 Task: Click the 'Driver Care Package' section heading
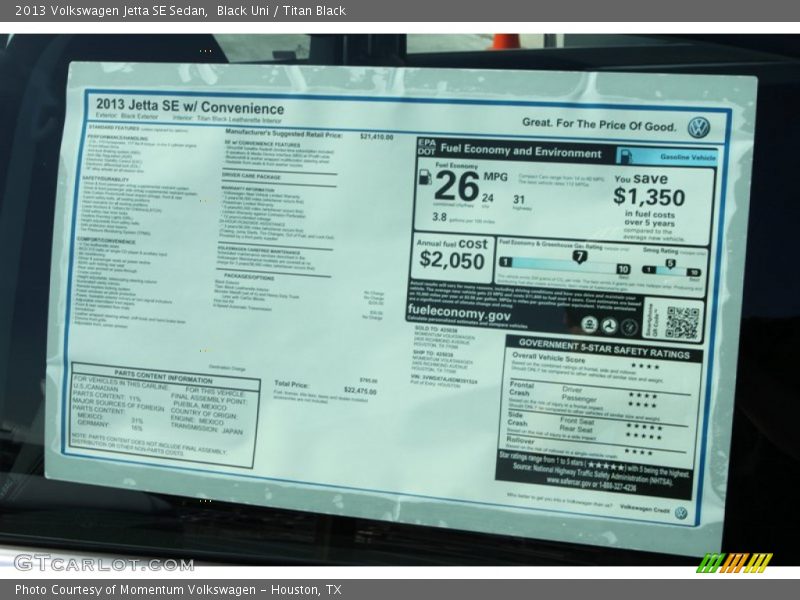(251, 176)
